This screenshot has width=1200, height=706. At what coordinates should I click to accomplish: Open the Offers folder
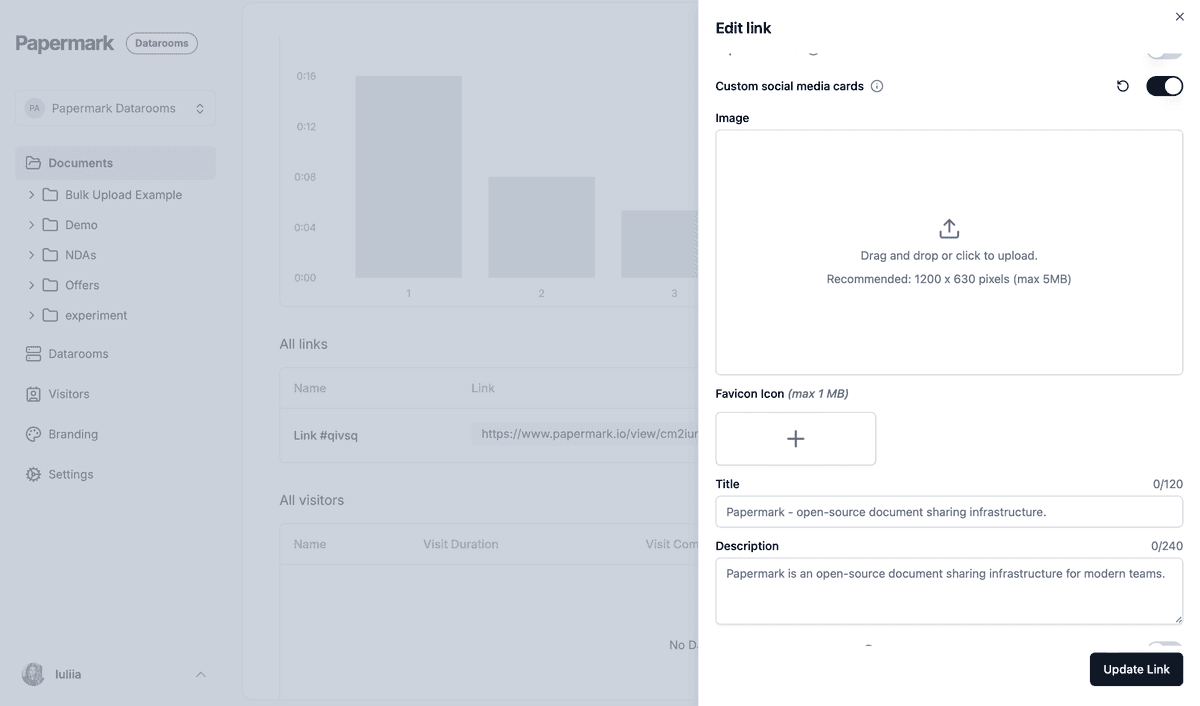click(x=82, y=285)
